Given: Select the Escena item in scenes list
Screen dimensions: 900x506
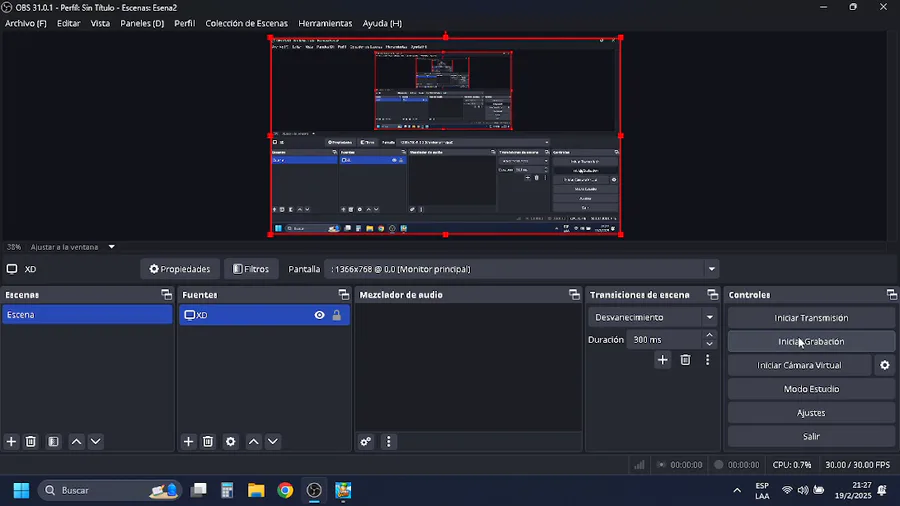Looking at the screenshot, I should [x=87, y=315].
